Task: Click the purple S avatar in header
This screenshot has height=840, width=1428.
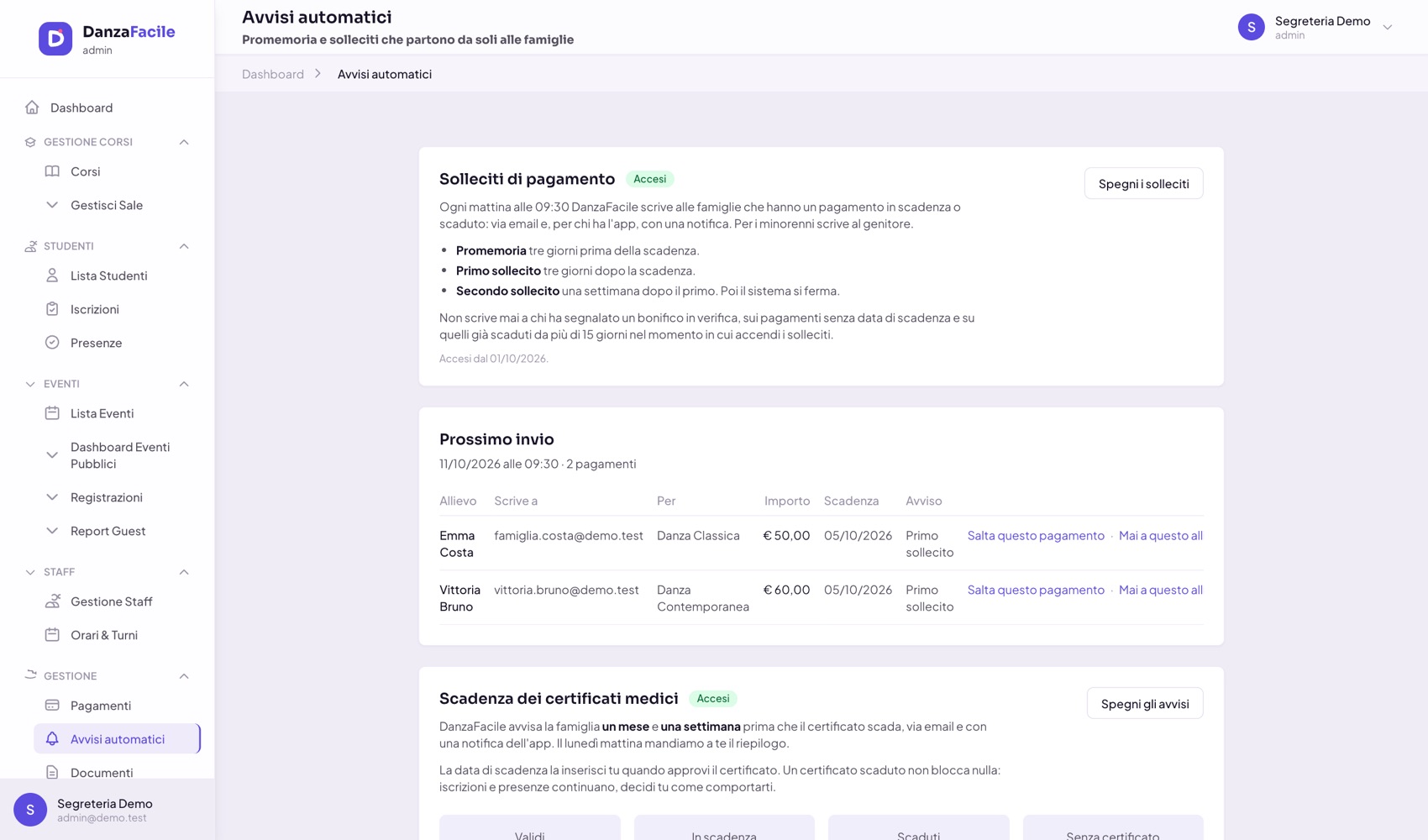Action: pyautogui.click(x=1252, y=27)
